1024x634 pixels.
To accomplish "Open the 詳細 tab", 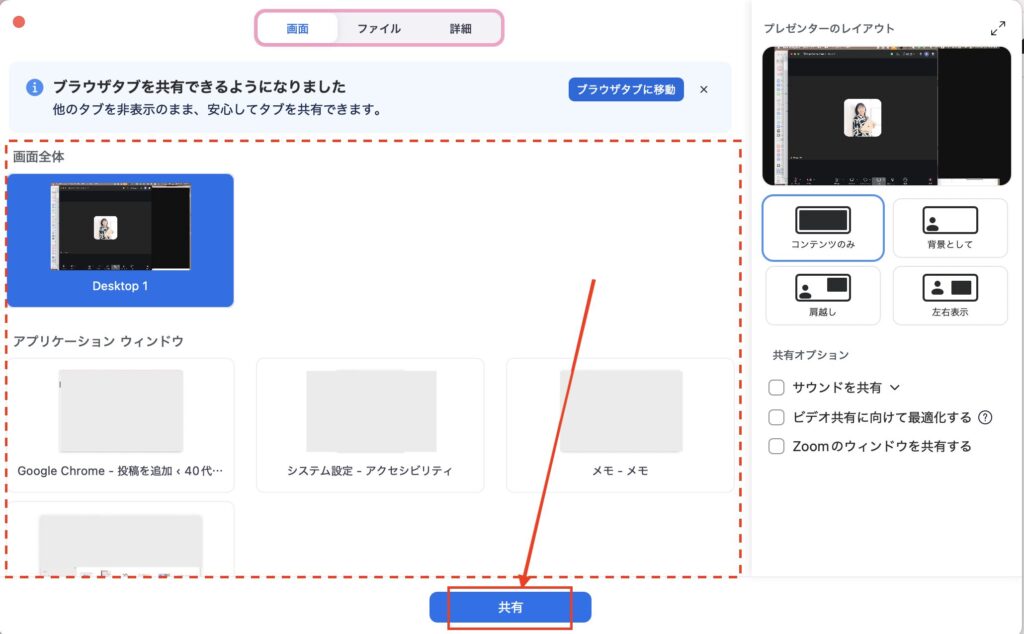I will tap(460, 29).
